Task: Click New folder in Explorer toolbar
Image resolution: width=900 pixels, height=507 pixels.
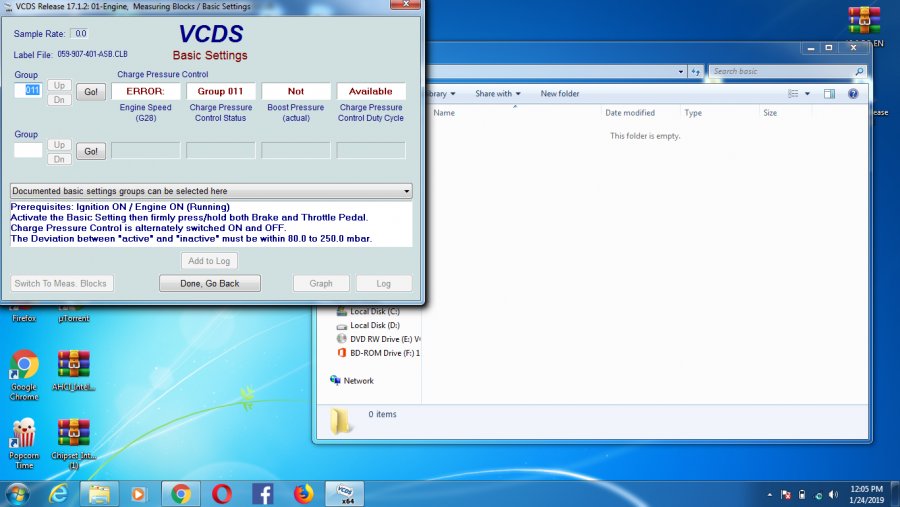Action: pyautogui.click(x=560, y=94)
